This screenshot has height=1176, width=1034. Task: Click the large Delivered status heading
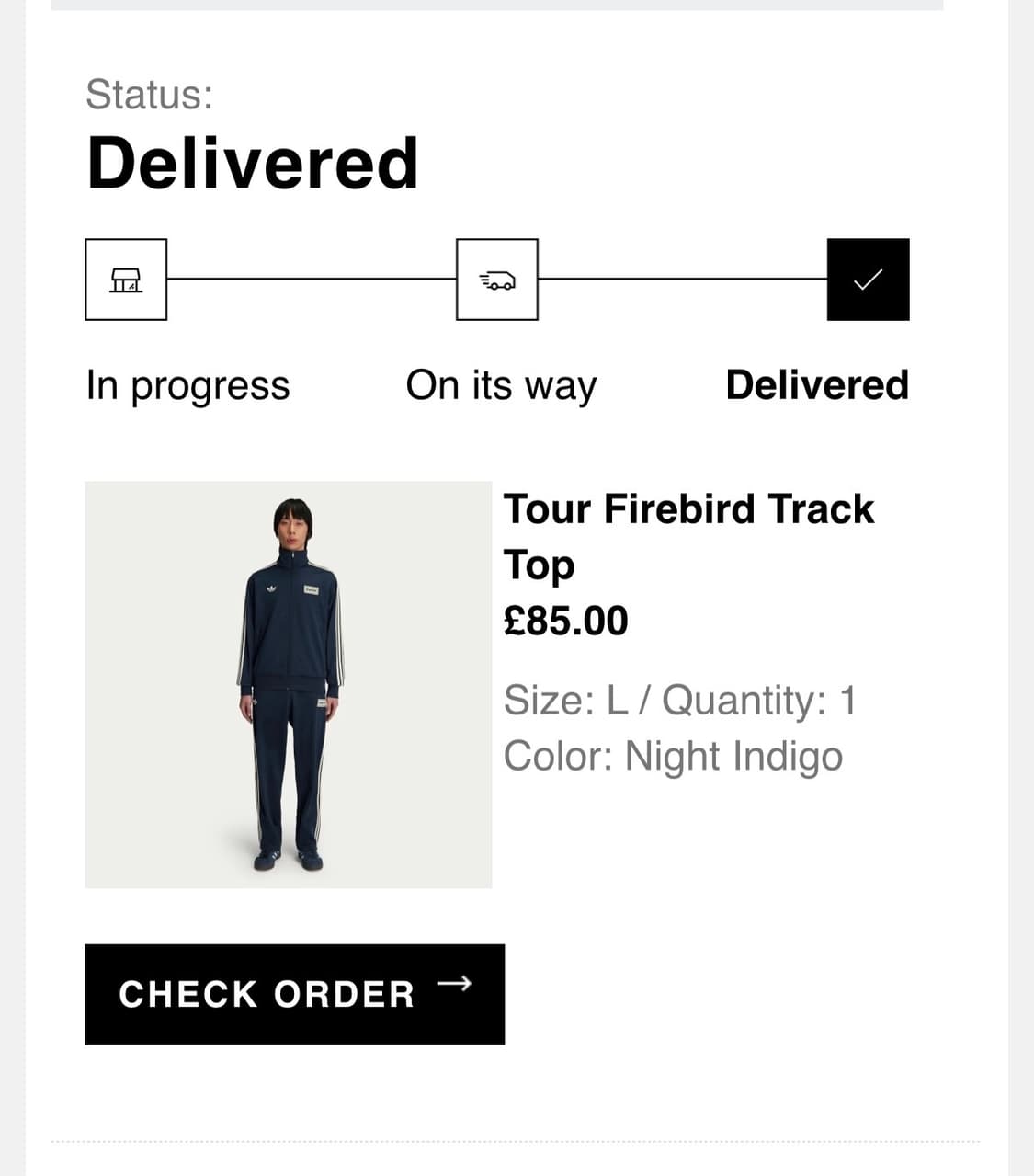[x=253, y=163]
